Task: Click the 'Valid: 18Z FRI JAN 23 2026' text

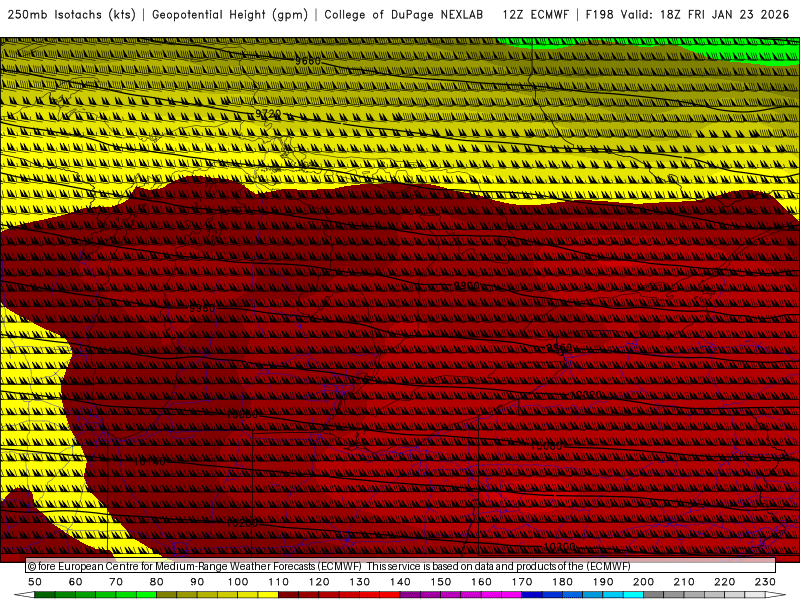Action: (705, 15)
